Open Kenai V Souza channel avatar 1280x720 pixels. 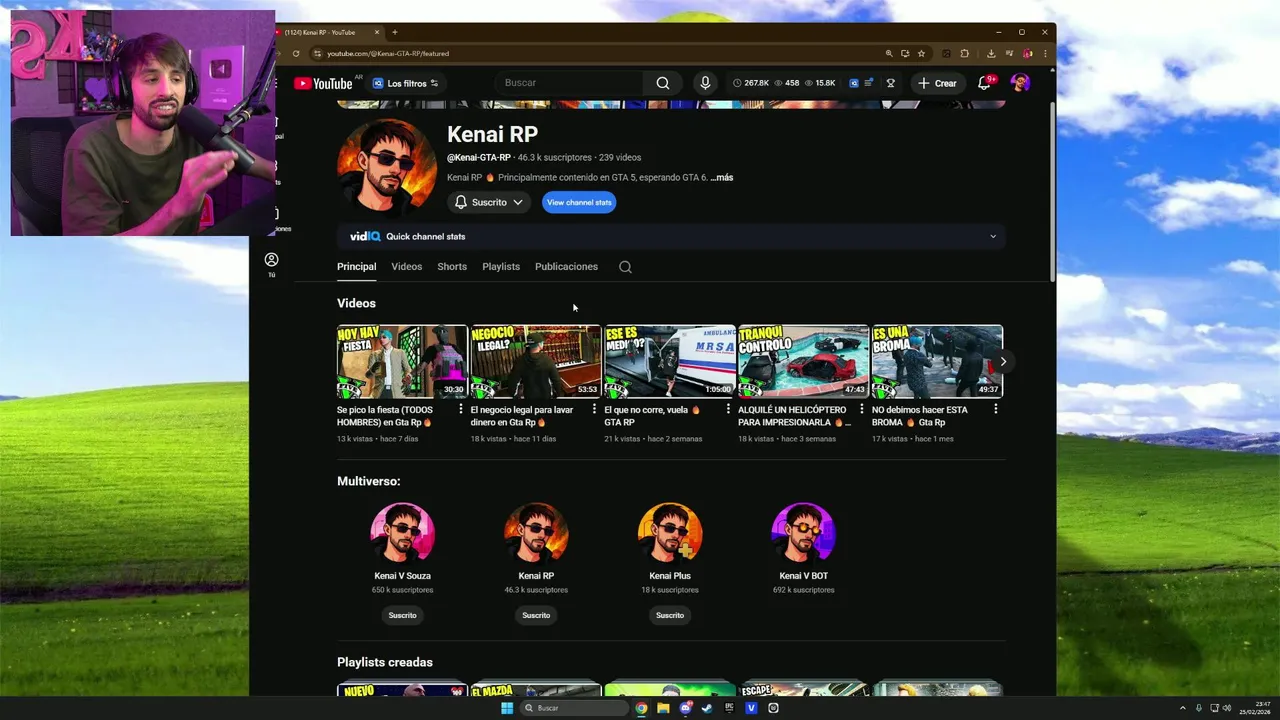402,534
